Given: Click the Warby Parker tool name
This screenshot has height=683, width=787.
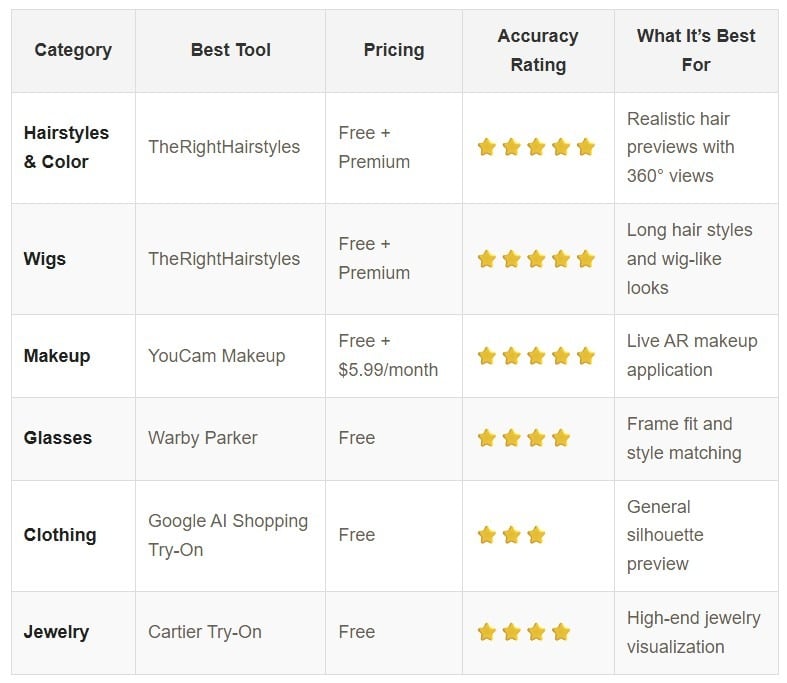Looking at the screenshot, I should point(203,438).
